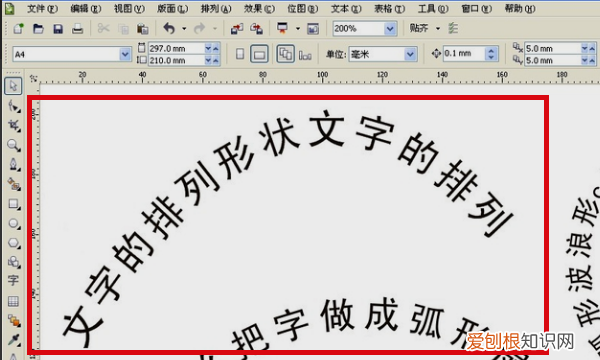600x360 pixels.
Task: Click the Undo arrow icon
Action: (169, 28)
